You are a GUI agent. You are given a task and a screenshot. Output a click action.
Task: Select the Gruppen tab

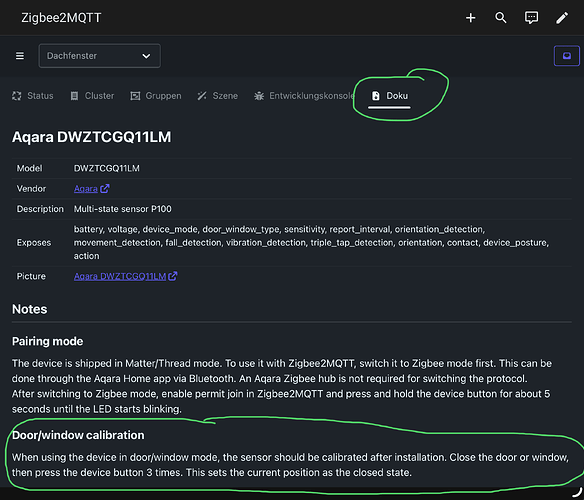tap(156, 96)
